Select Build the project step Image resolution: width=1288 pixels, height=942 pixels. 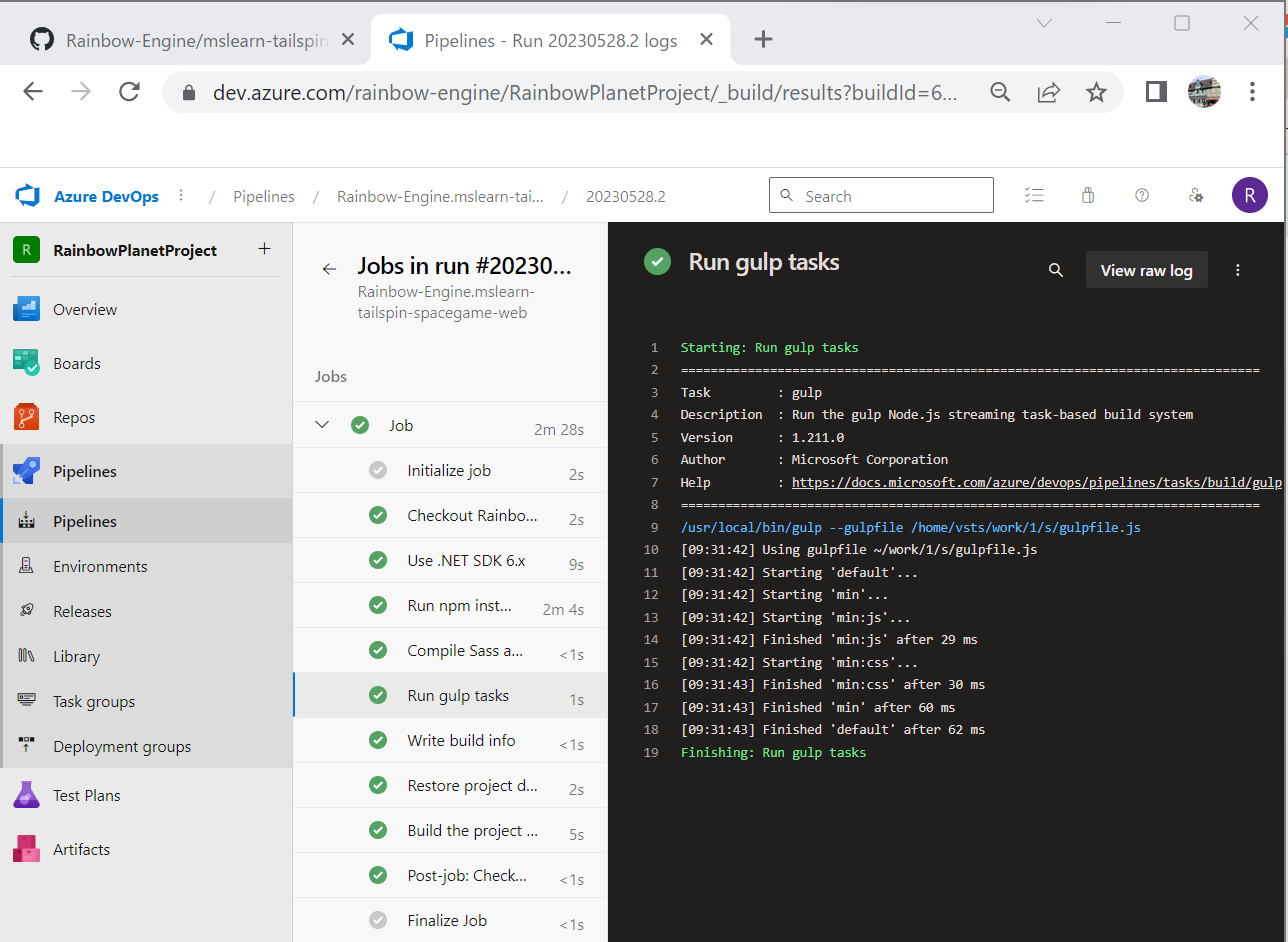(450, 830)
